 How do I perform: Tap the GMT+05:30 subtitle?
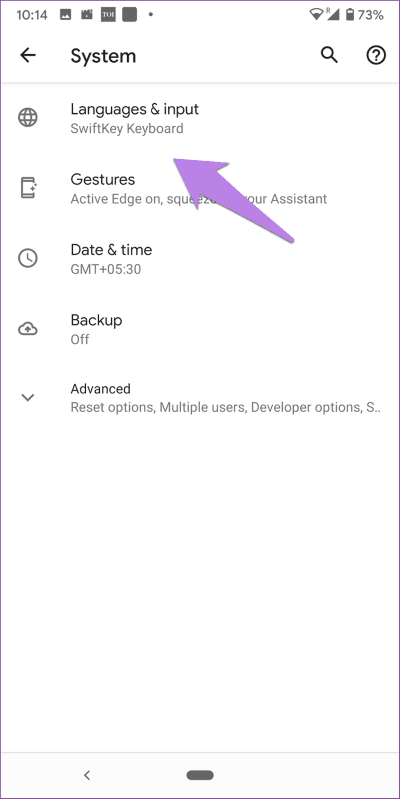[105, 269]
